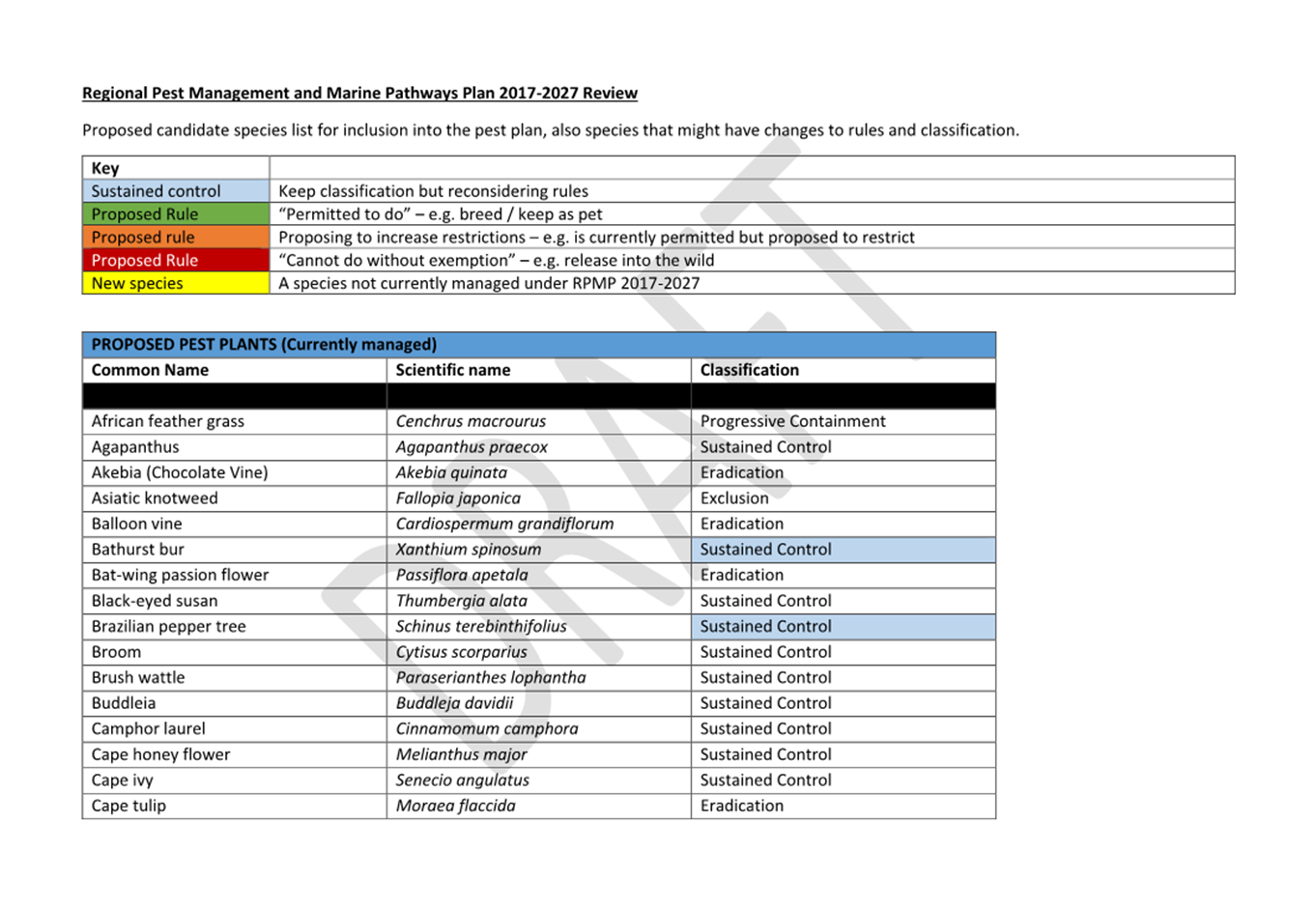Select 'Cenchrus macrourus' cell
The height and width of the screenshot is (908, 1316).
click(539, 421)
